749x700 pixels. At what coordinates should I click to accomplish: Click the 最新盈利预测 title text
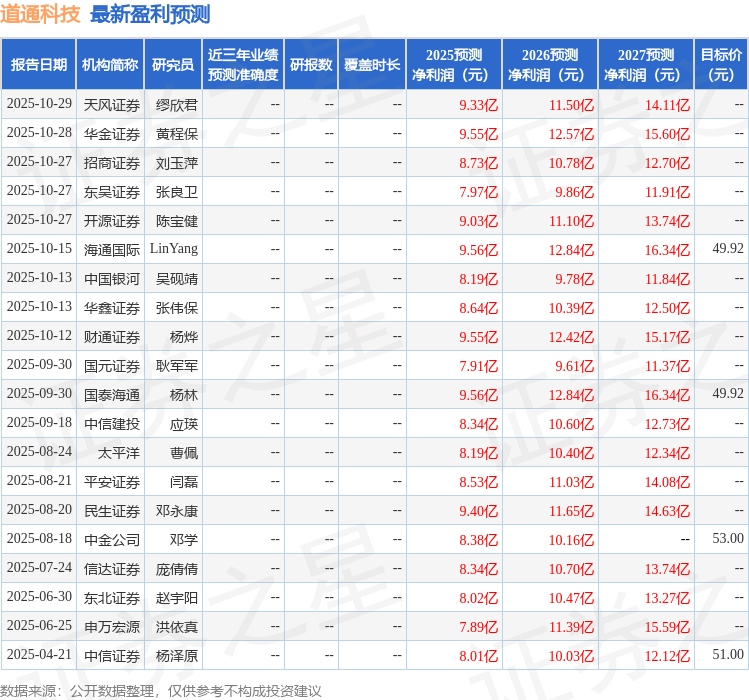pyautogui.click(x=150, y=14)
